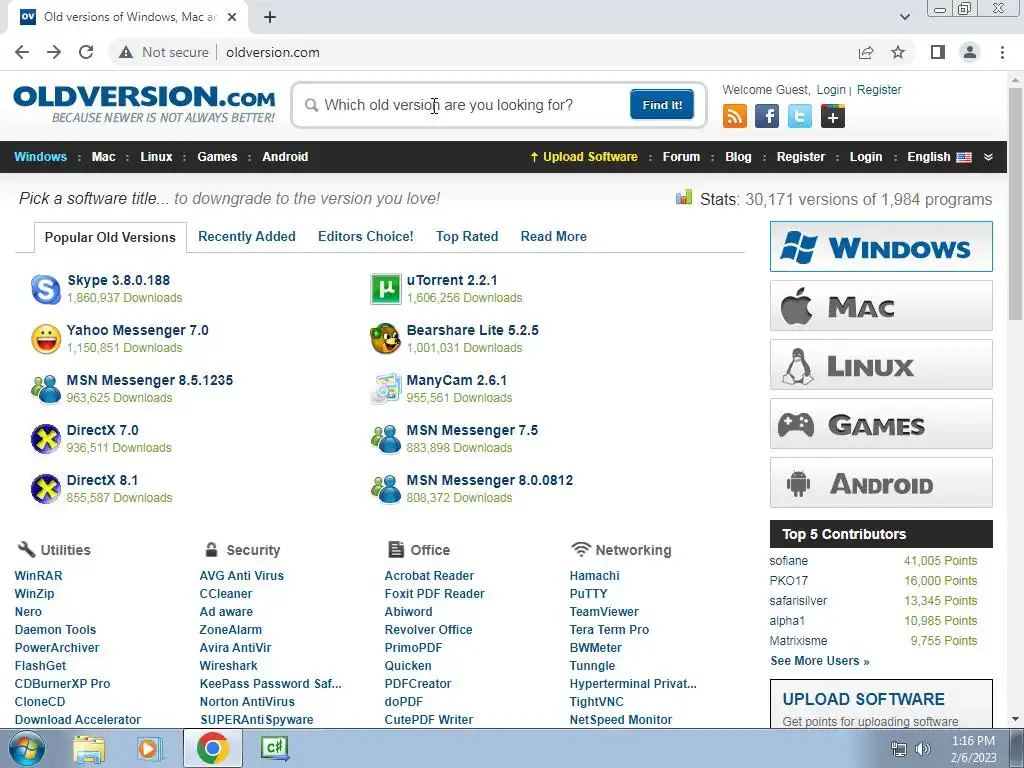Screen dimensions: 1024x768
Task: Click the Find It! button
Action: coord(662,104)
